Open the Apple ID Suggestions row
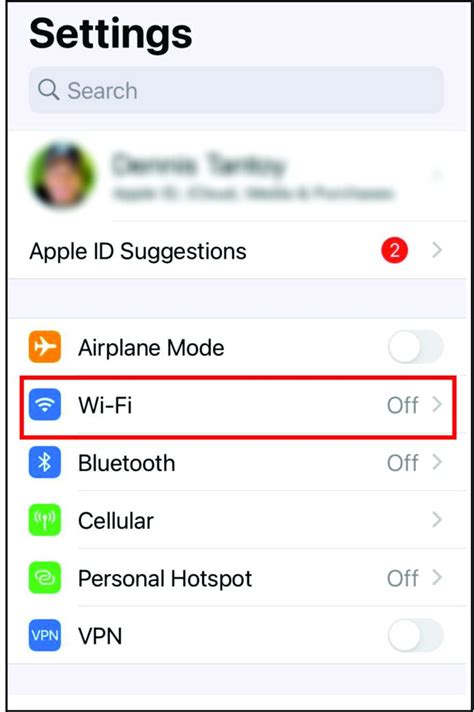Image resolution: width=474 pixels, height=712 pixels. tap(237, 251)
